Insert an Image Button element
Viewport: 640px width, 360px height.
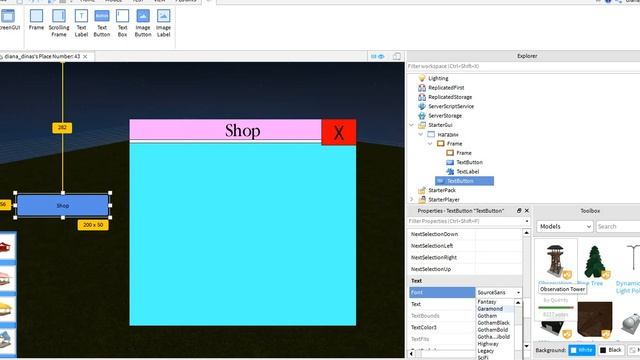click(x=143, y=23)
